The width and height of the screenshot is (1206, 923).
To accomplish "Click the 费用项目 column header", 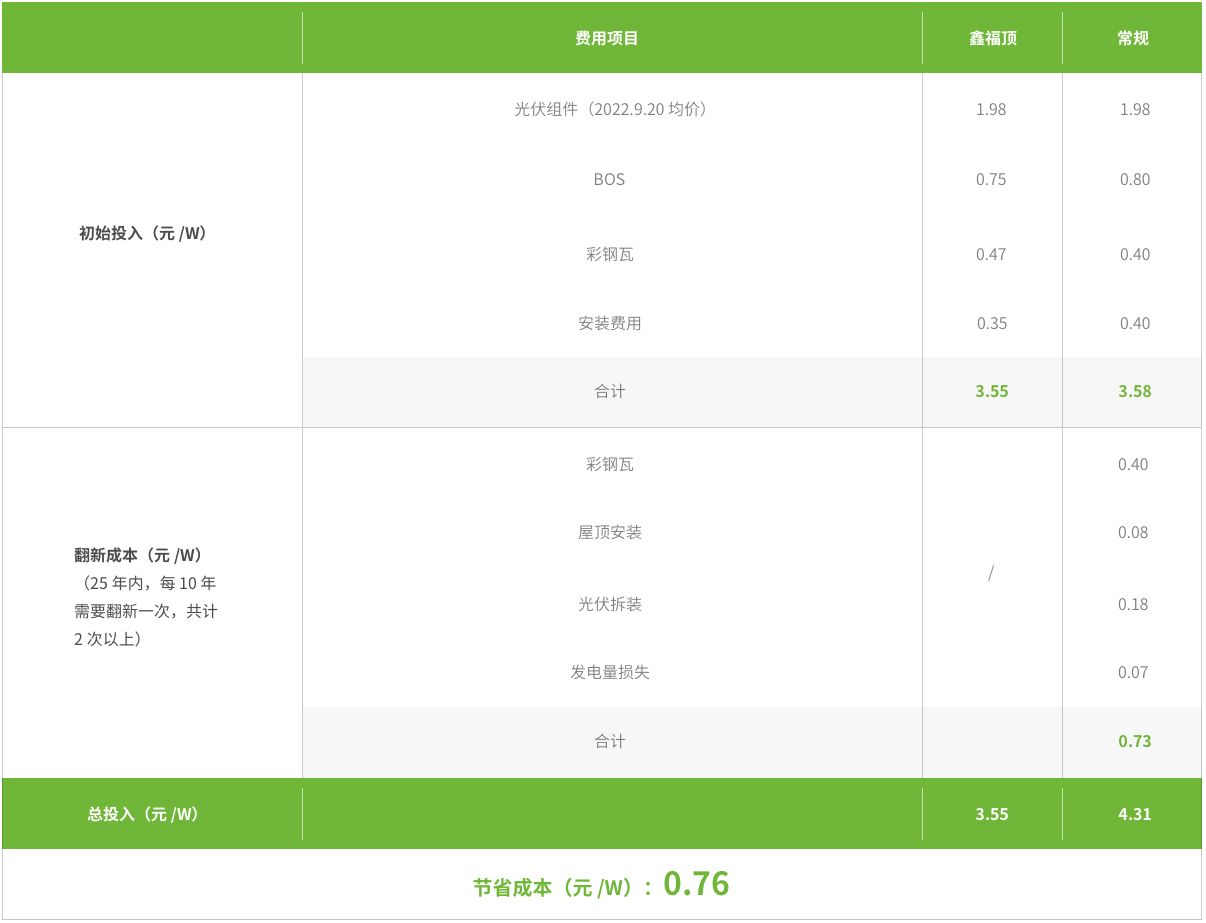I will pyautogui.click(x=607, y=38).
